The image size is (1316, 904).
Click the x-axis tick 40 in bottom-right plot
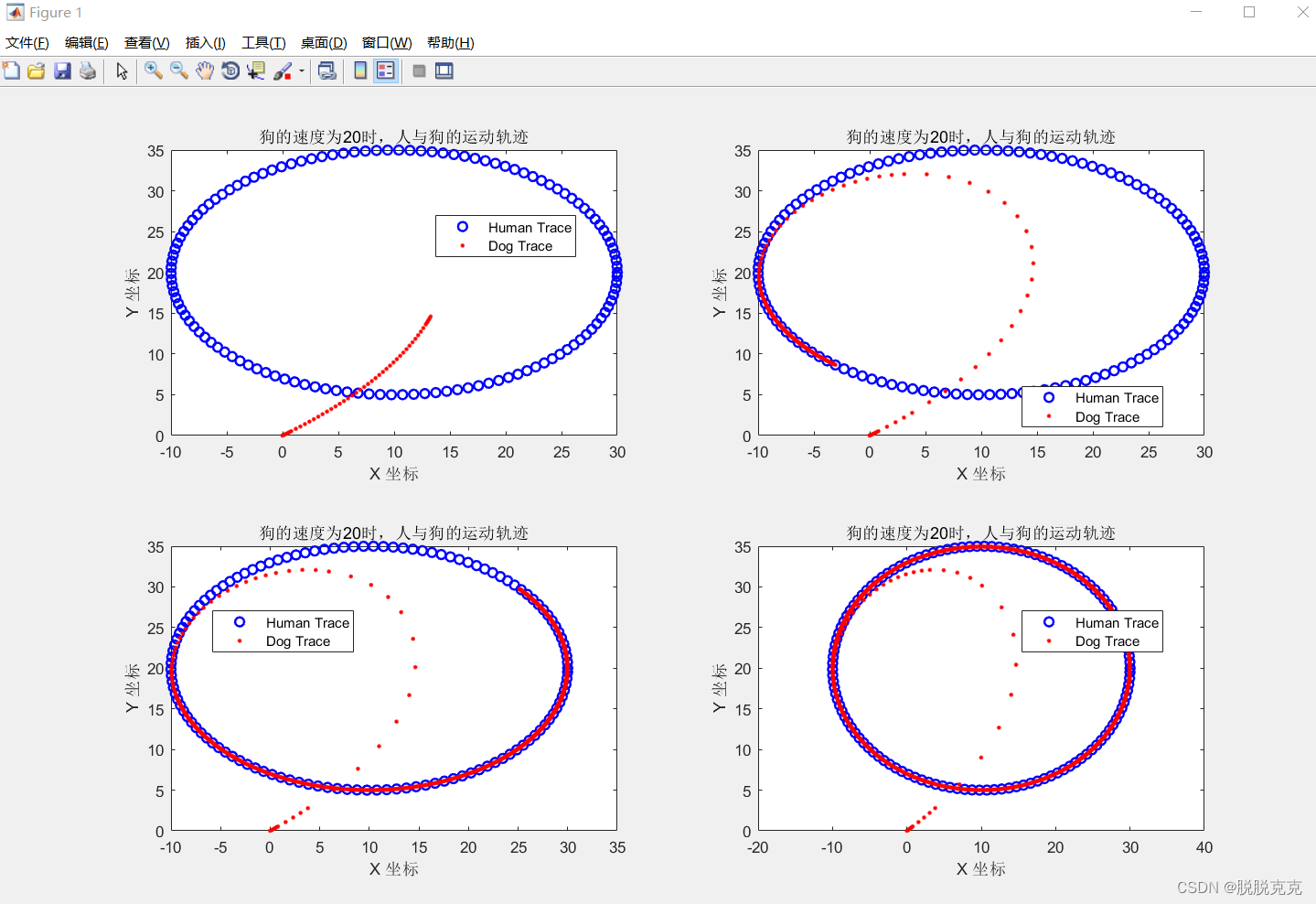coord(1204,847)
